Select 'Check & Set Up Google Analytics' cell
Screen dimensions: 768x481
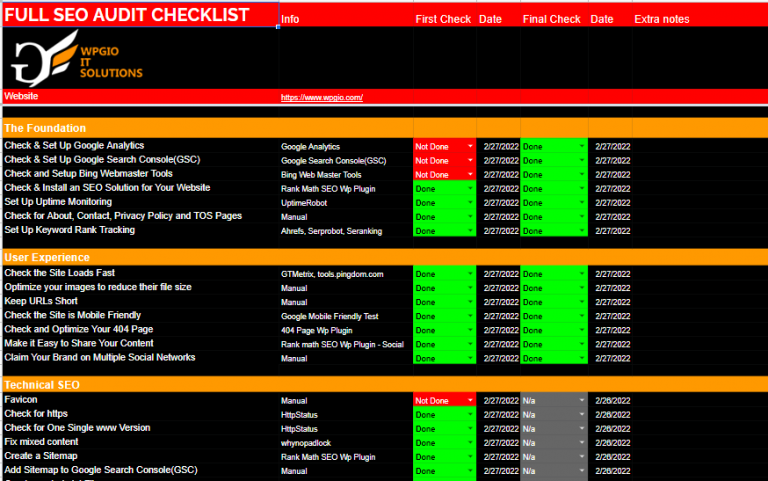coord(141,145)
